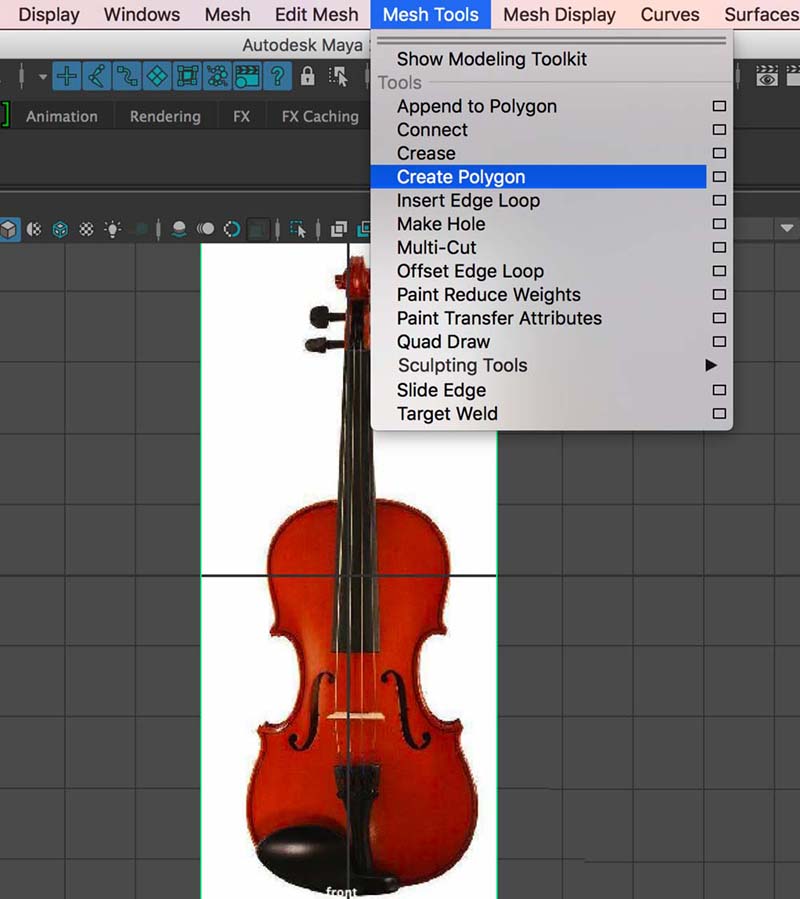The width and height of the screenshot is (800, 899).
Task: Open option box for Create Polygon
Action: pos(718,177)
